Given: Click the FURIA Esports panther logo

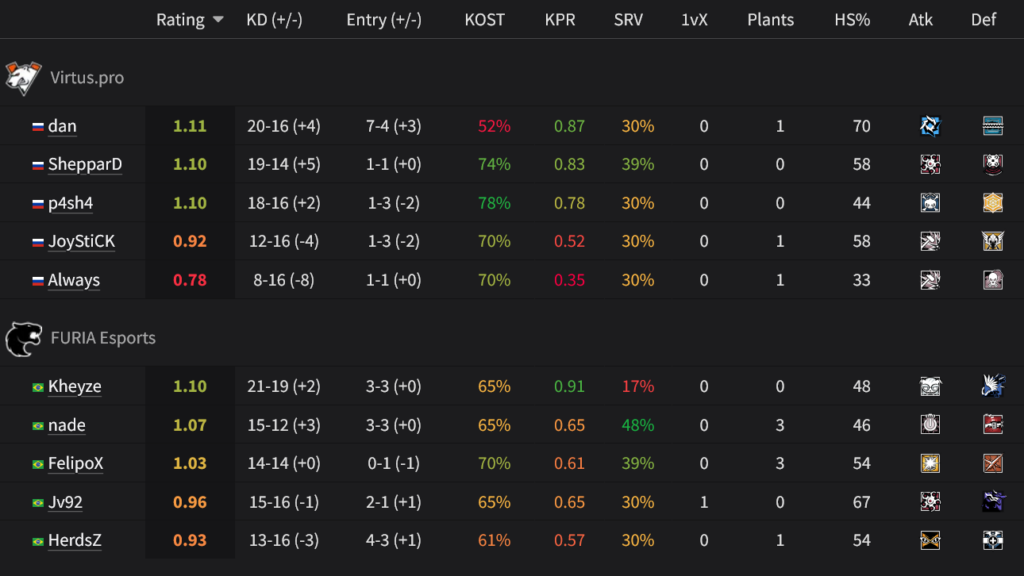Looking at the screenshot, I should click(x=25, y=337).
